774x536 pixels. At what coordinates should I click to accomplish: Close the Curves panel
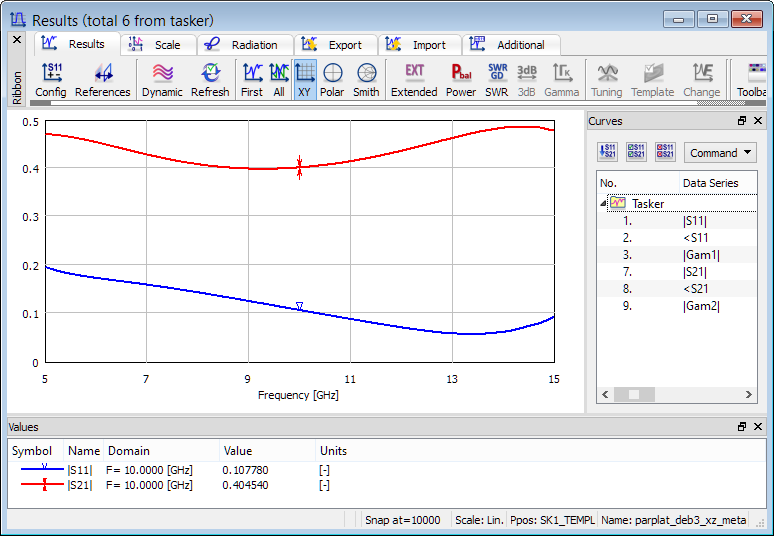pos(759,121)
